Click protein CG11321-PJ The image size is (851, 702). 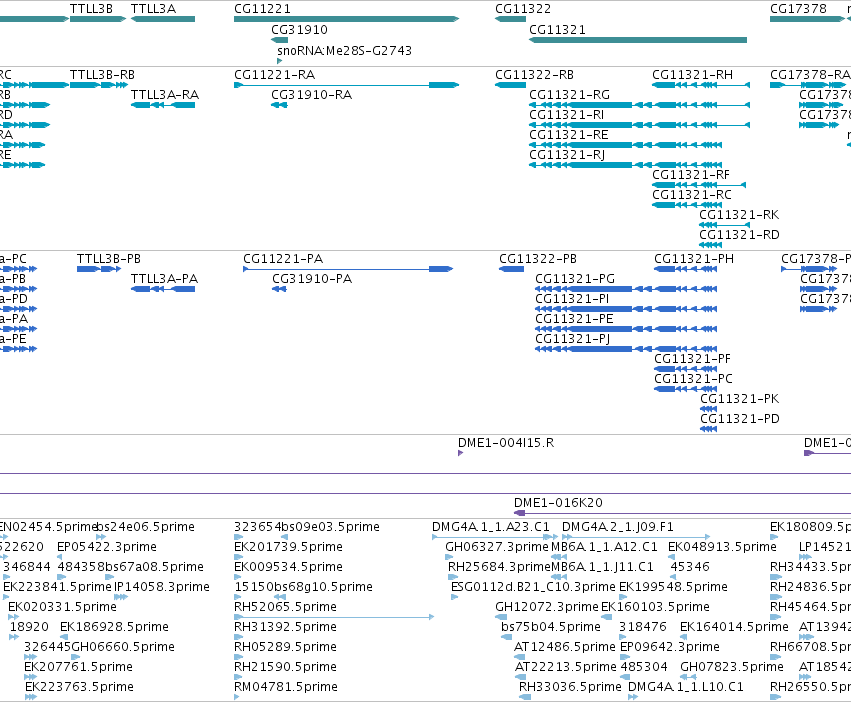(573, 339)
